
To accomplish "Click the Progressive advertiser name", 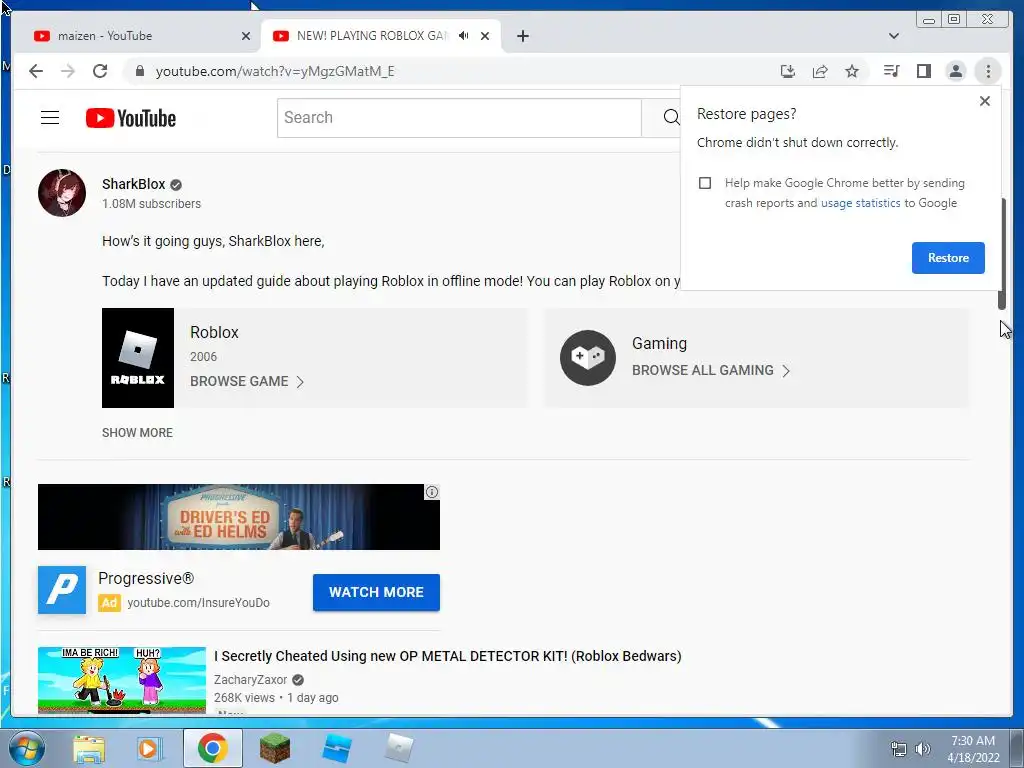I will coord(146,579).
